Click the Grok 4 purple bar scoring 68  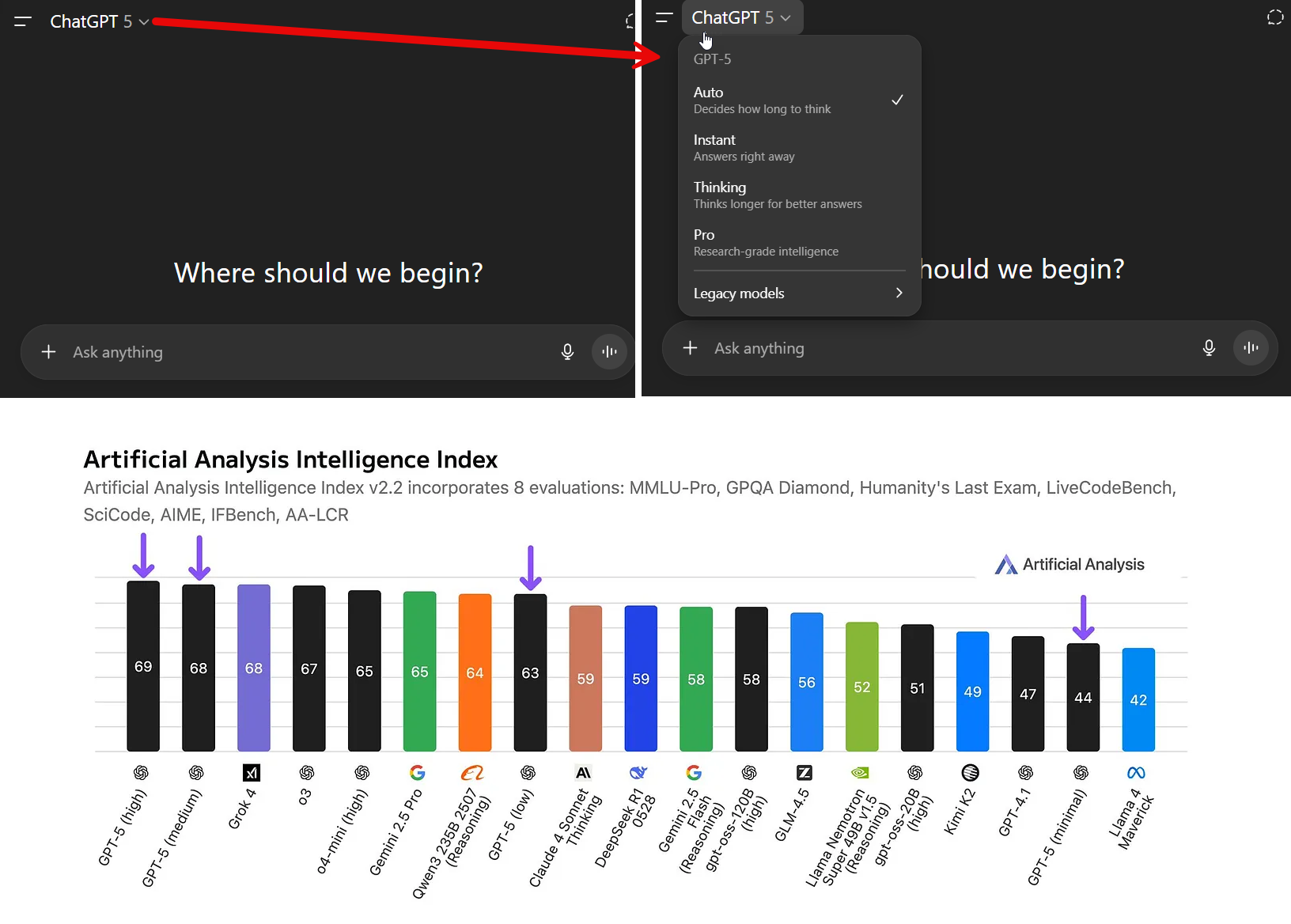254,668
